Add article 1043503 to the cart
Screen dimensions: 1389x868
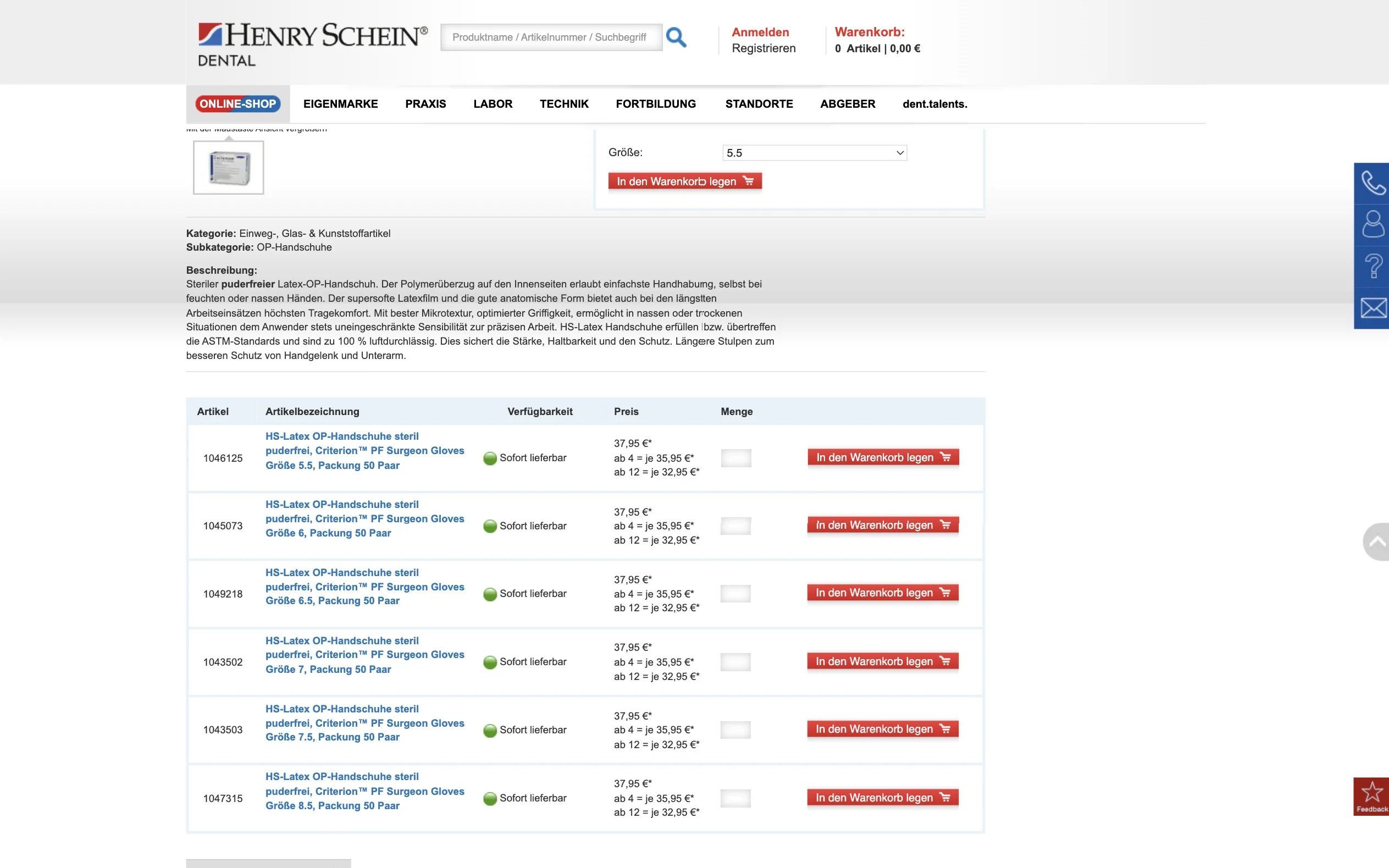[x=883, y=729]
